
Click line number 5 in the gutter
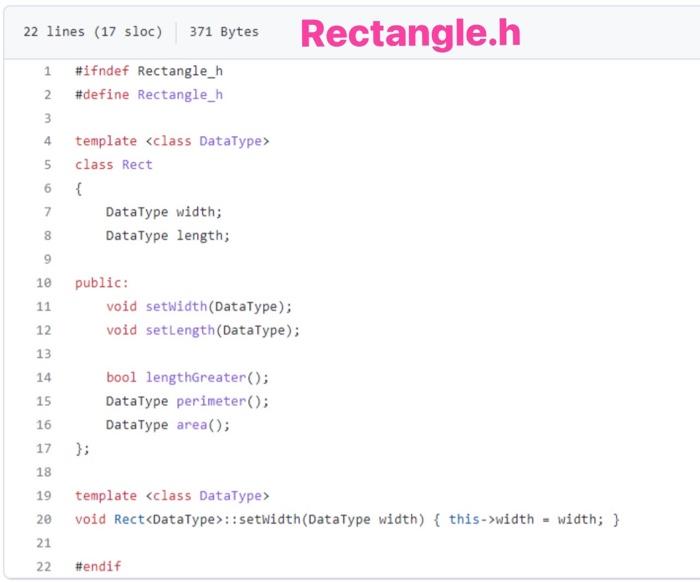[x=47, y=165]
